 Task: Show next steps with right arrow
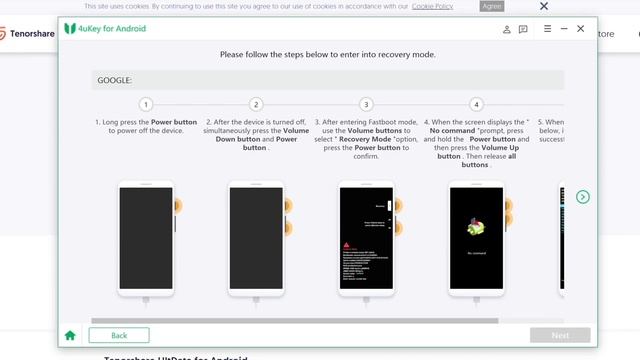pyautogui.click(x=582, y=197)
